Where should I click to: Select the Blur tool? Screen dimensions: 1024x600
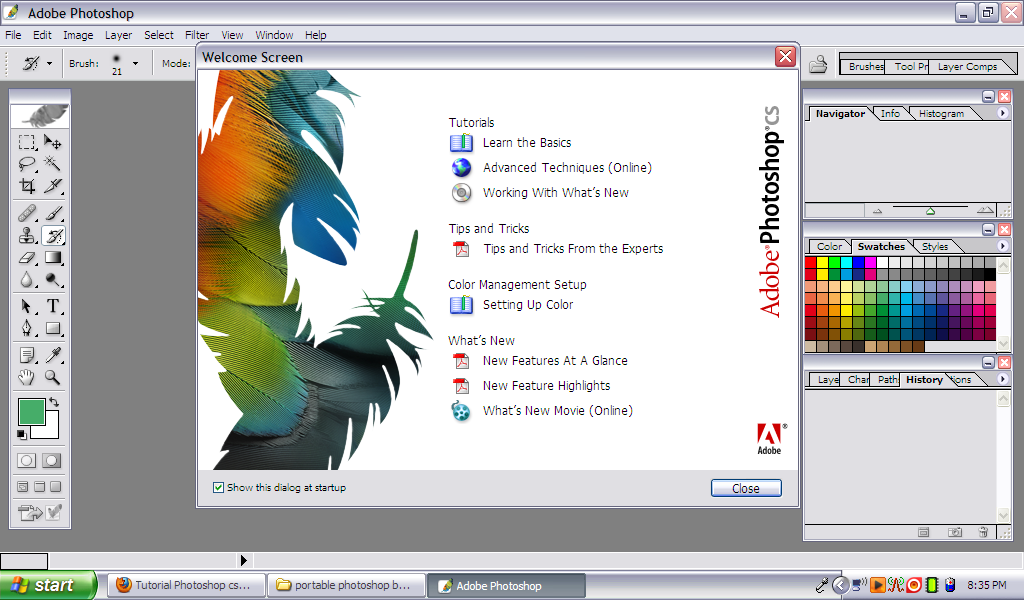pyautogui.click(x=27, y=279)
